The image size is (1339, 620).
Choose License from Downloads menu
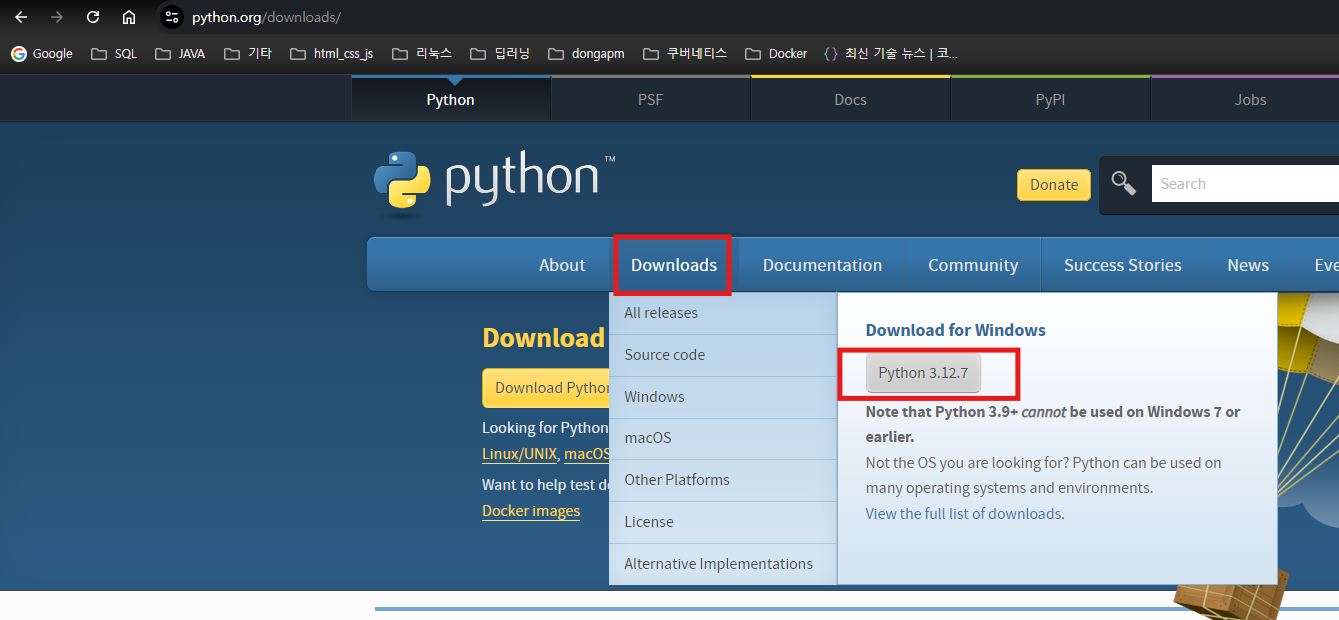(723, 522)
